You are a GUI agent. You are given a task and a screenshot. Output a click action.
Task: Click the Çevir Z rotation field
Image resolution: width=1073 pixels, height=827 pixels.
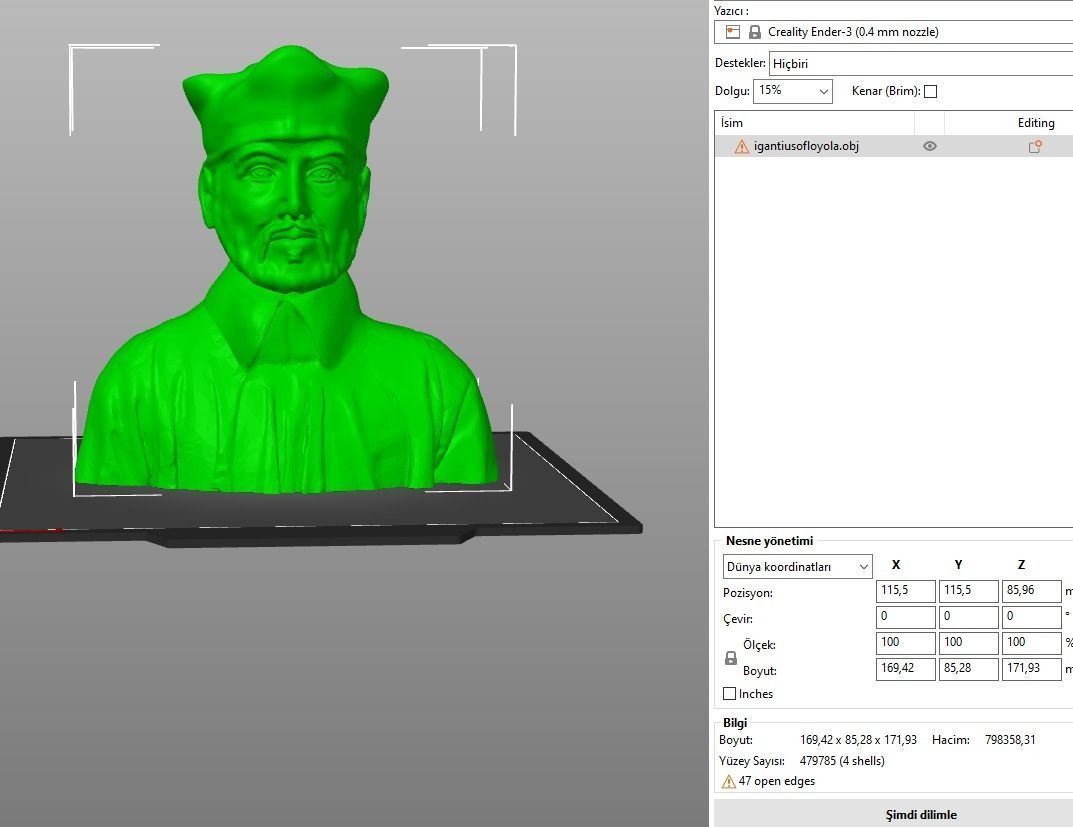pos(1031,616)
